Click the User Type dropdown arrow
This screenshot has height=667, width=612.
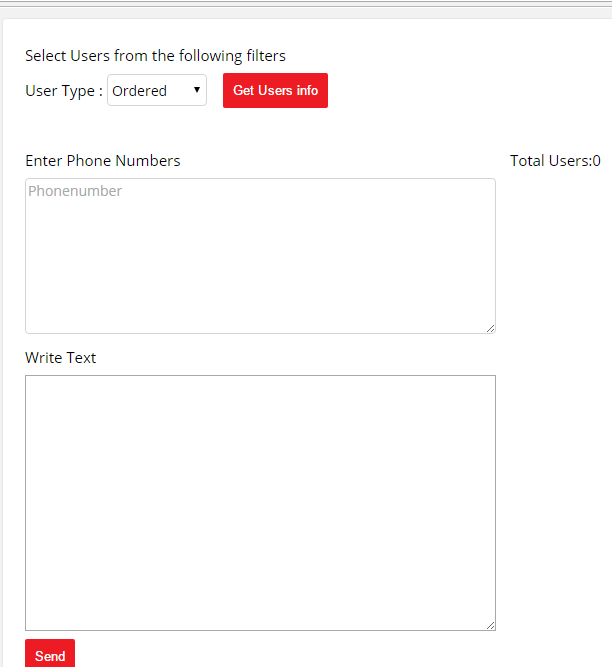tap(197, 90)
